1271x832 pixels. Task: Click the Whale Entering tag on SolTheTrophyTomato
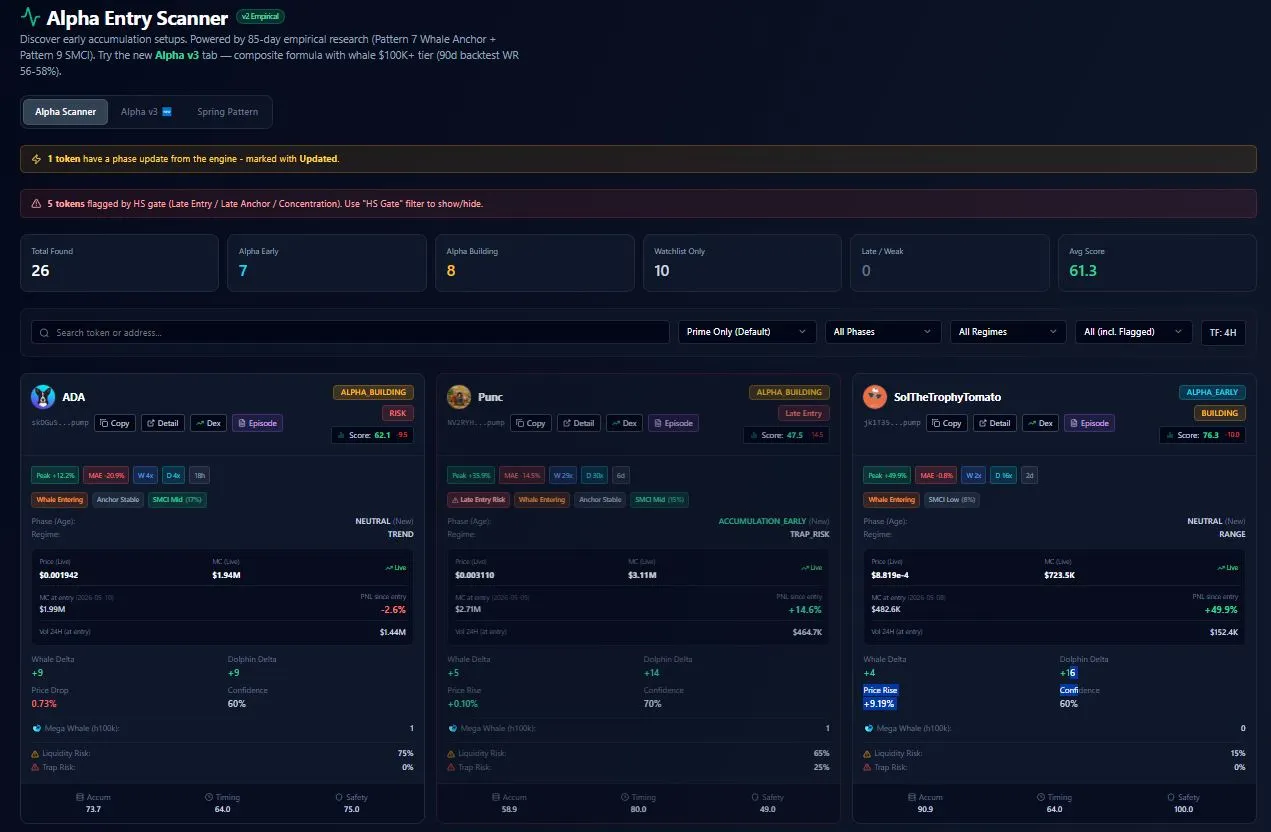coord(890,500)
